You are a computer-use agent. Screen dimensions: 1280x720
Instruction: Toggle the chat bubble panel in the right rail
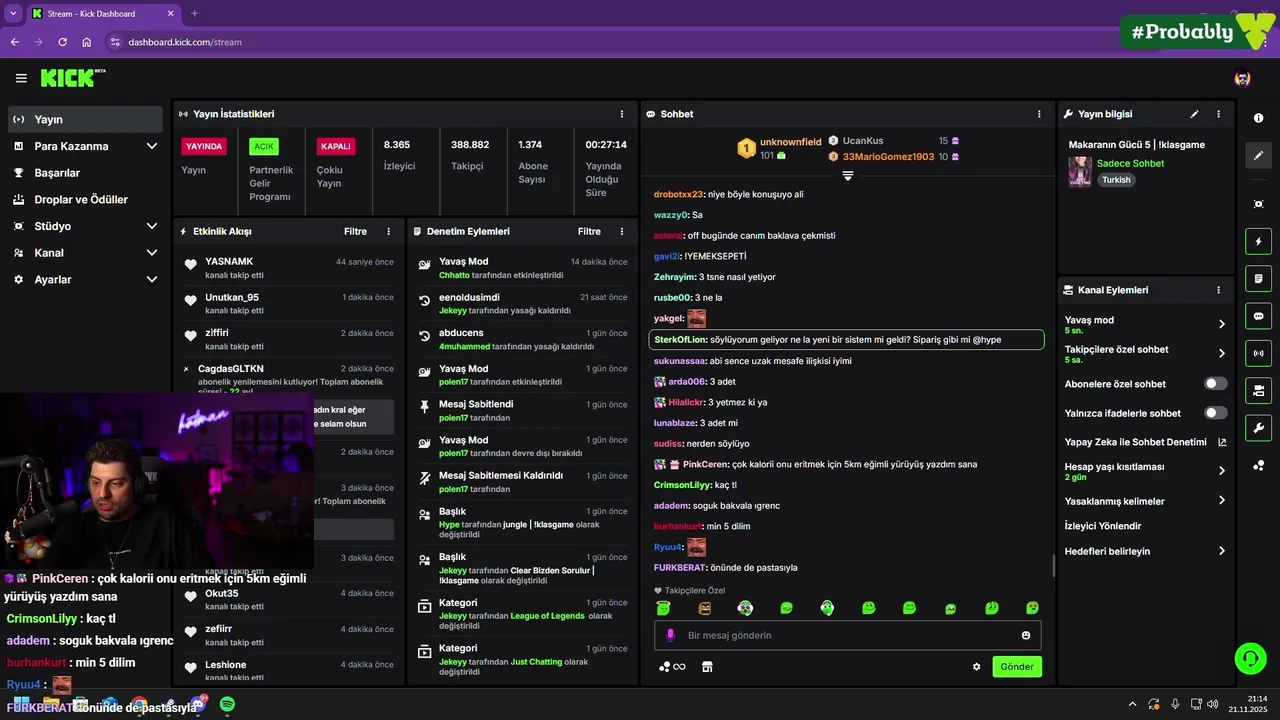coord(1258,316)
